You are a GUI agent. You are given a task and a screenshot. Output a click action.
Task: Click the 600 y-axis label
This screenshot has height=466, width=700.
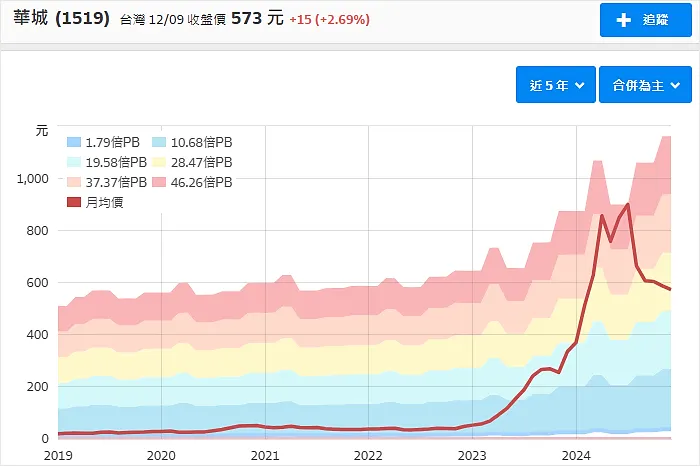coord(38,283)
